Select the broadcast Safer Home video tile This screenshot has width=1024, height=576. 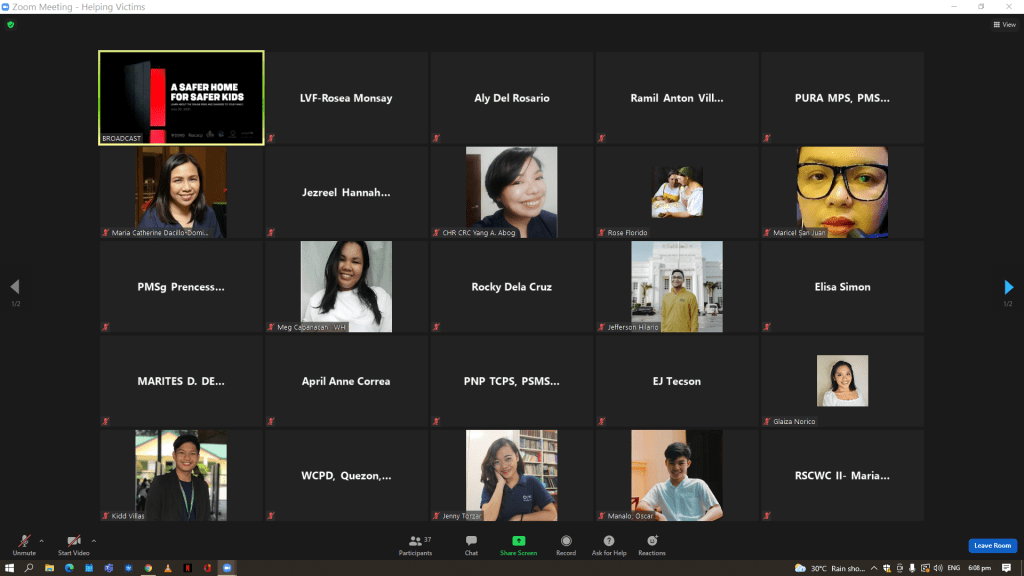181,98
